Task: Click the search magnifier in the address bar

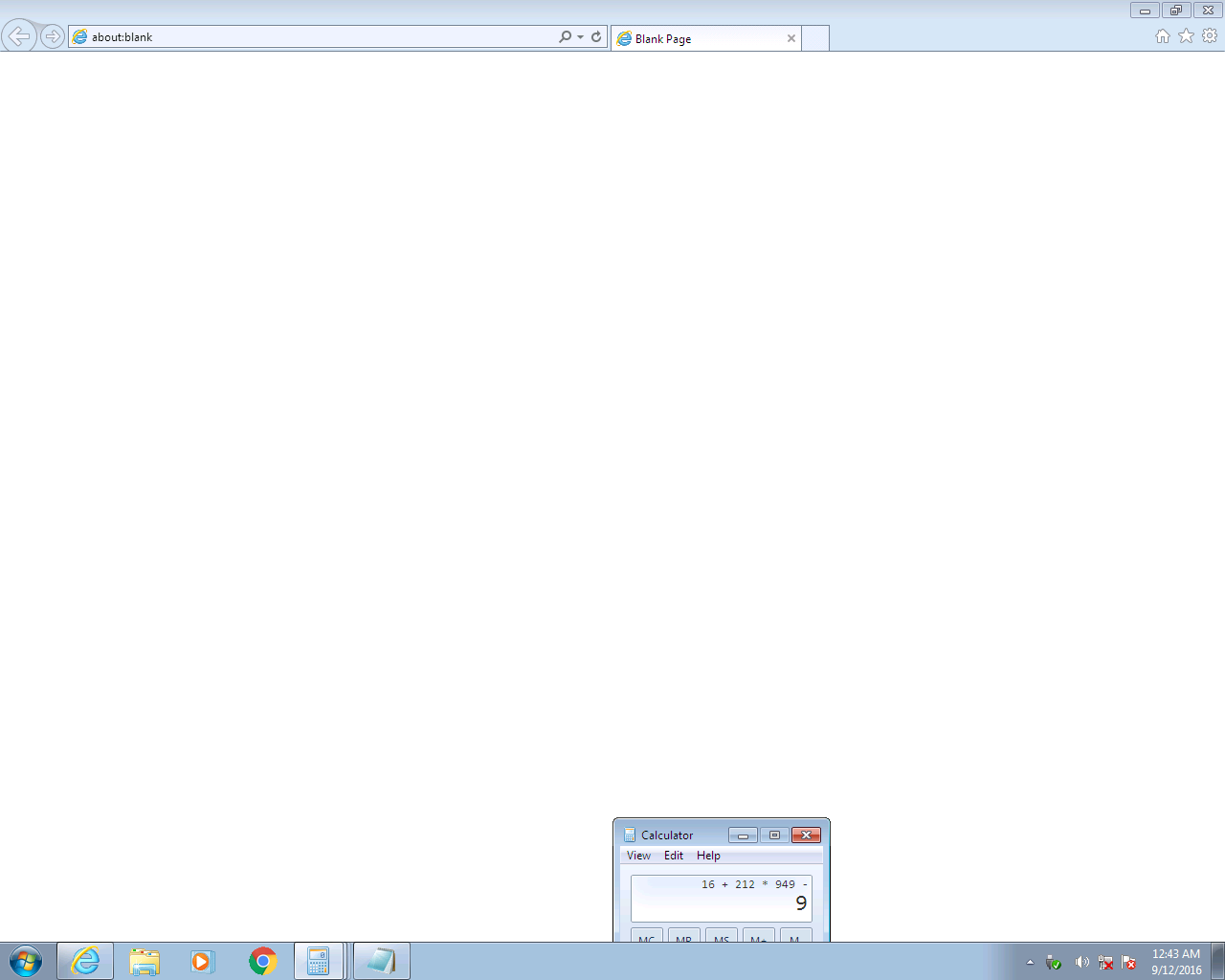Action: [565, 36]
